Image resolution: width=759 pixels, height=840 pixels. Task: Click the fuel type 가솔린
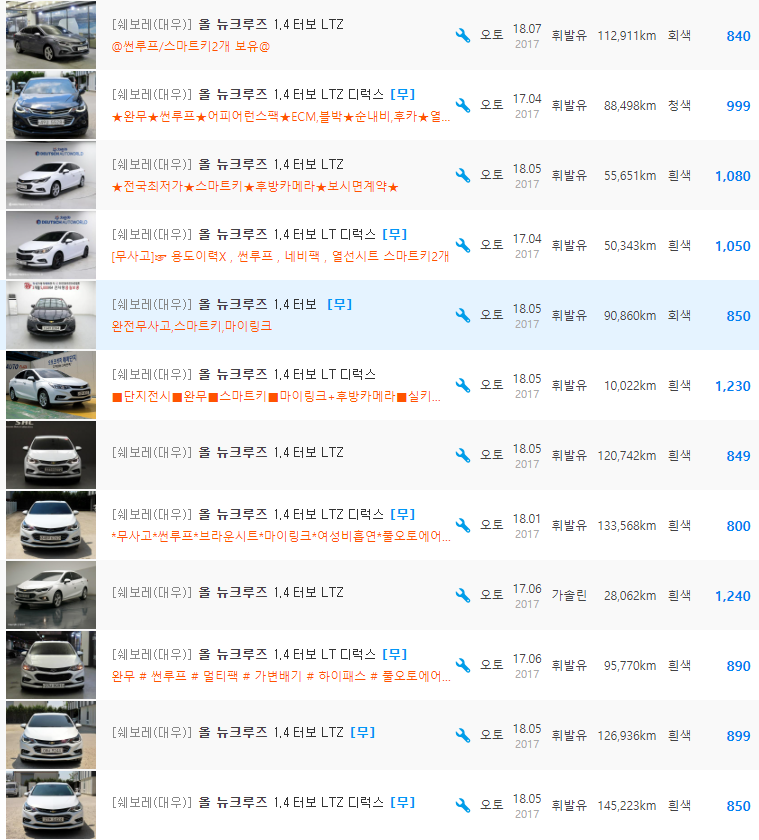pos(569,596)
